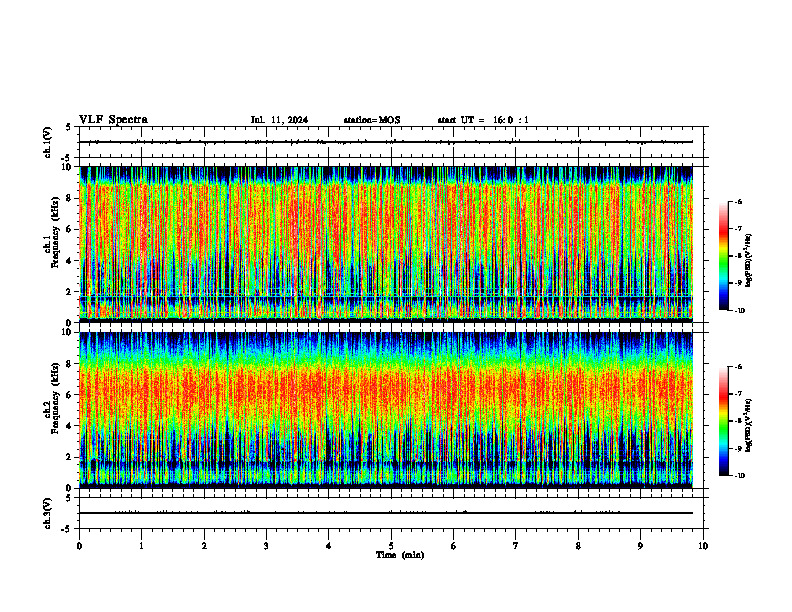Click the "5" tick of ch.1(V) axis
The image size is (792, 612).
(69, 127)
